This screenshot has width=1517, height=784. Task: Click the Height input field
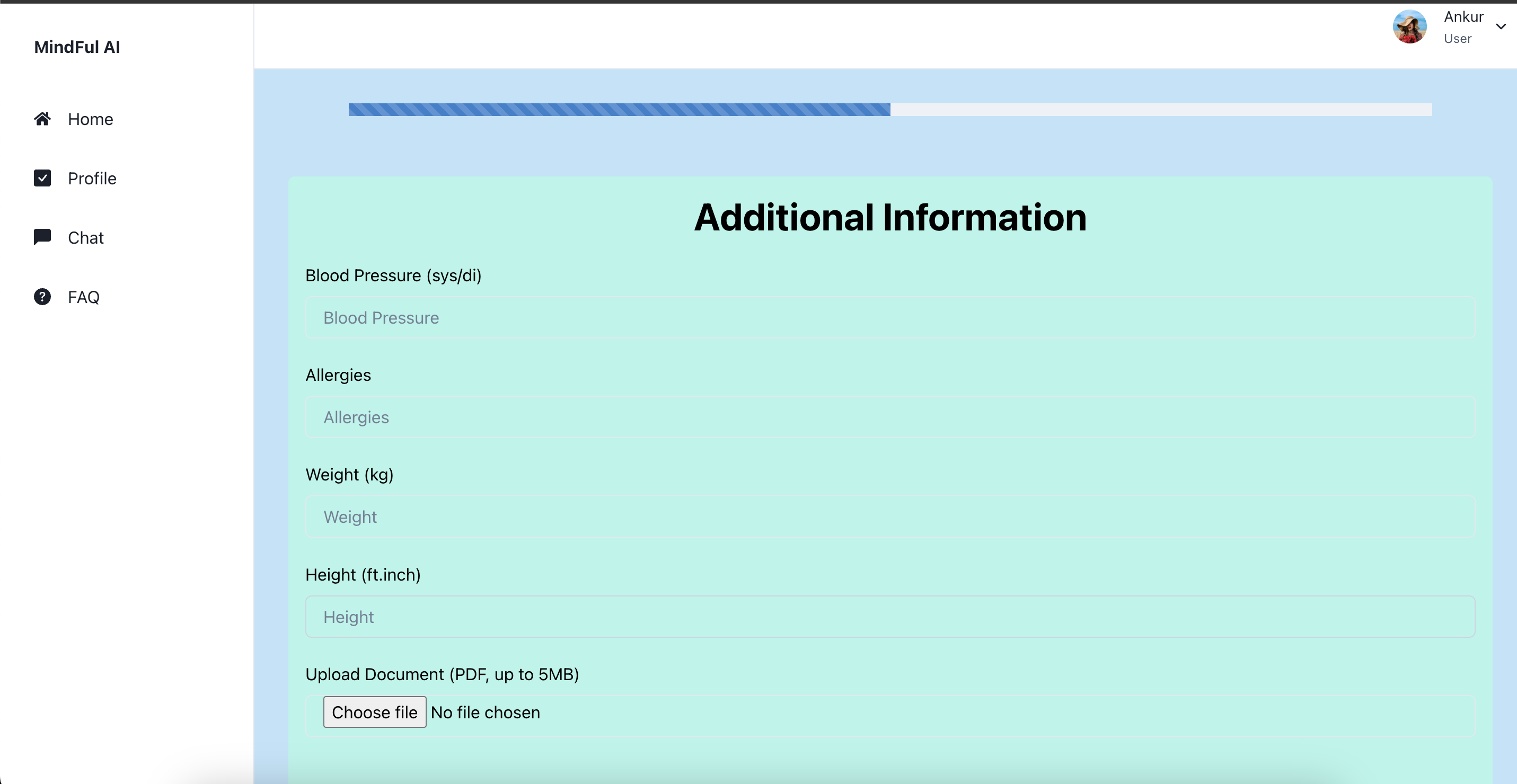coord(890,617)
